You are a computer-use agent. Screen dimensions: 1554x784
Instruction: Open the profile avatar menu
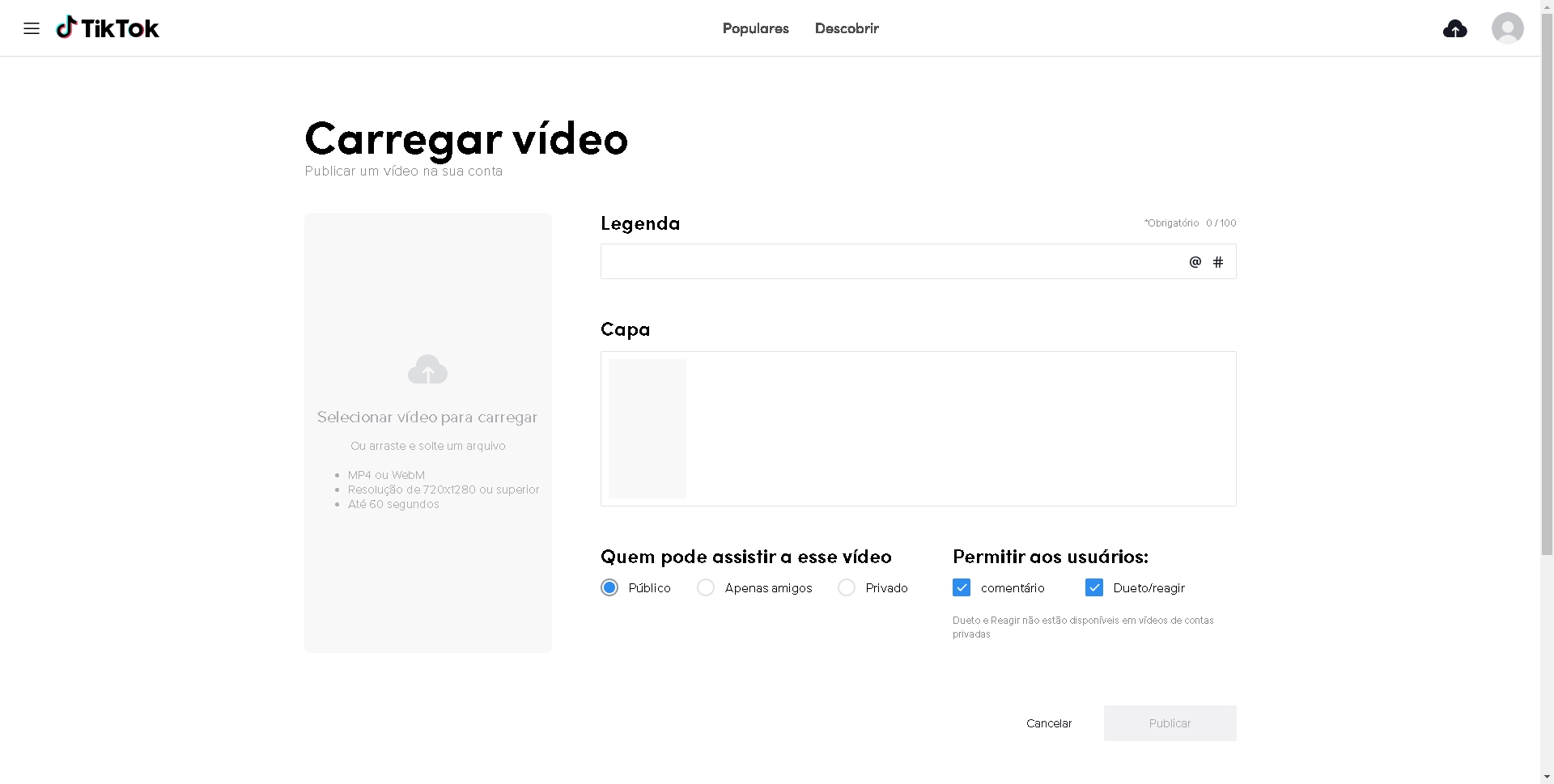click(1507, 28)
